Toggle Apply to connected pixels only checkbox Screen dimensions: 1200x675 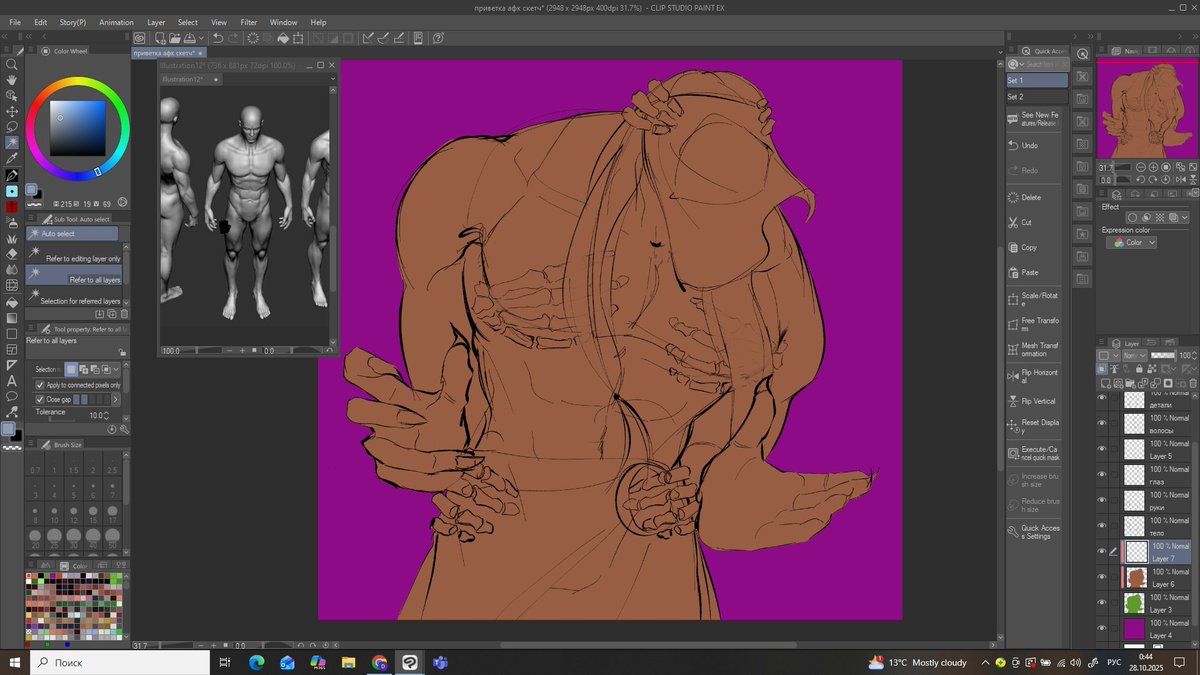40,385
